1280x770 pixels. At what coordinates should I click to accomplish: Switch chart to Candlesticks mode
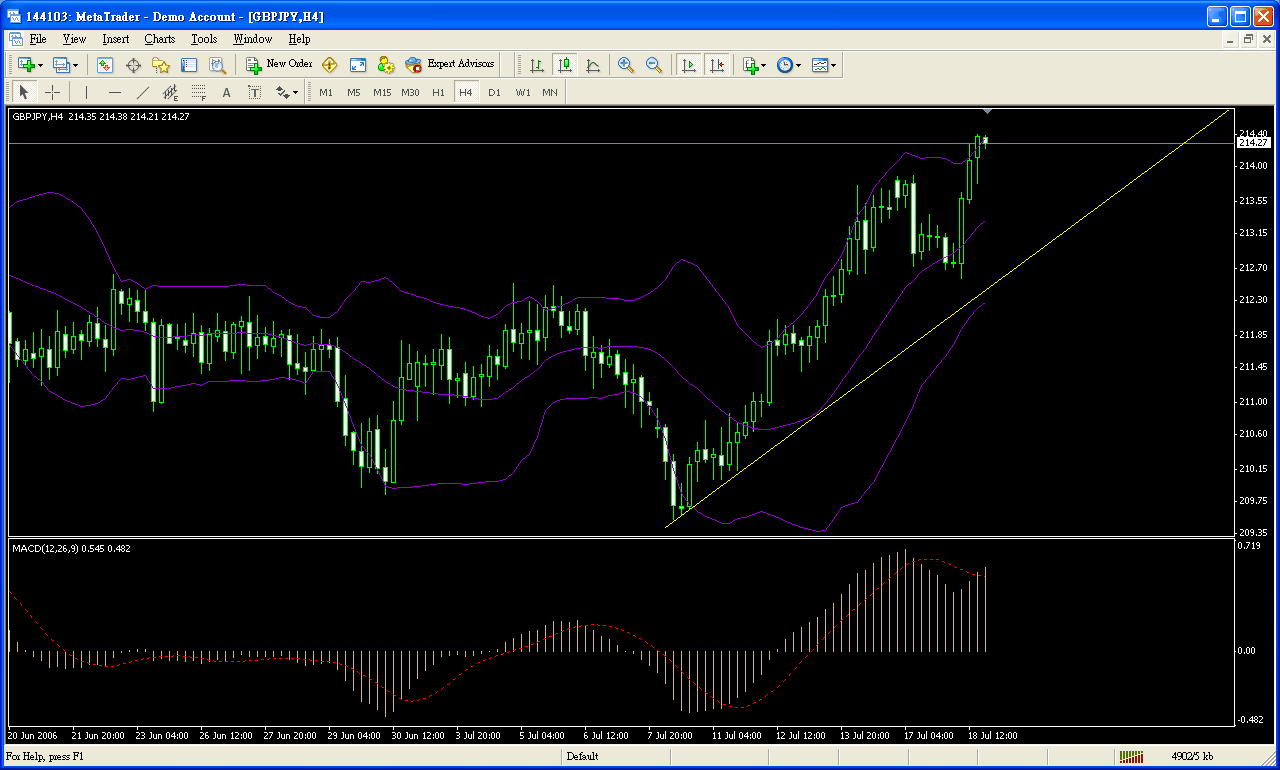point(565,65)
